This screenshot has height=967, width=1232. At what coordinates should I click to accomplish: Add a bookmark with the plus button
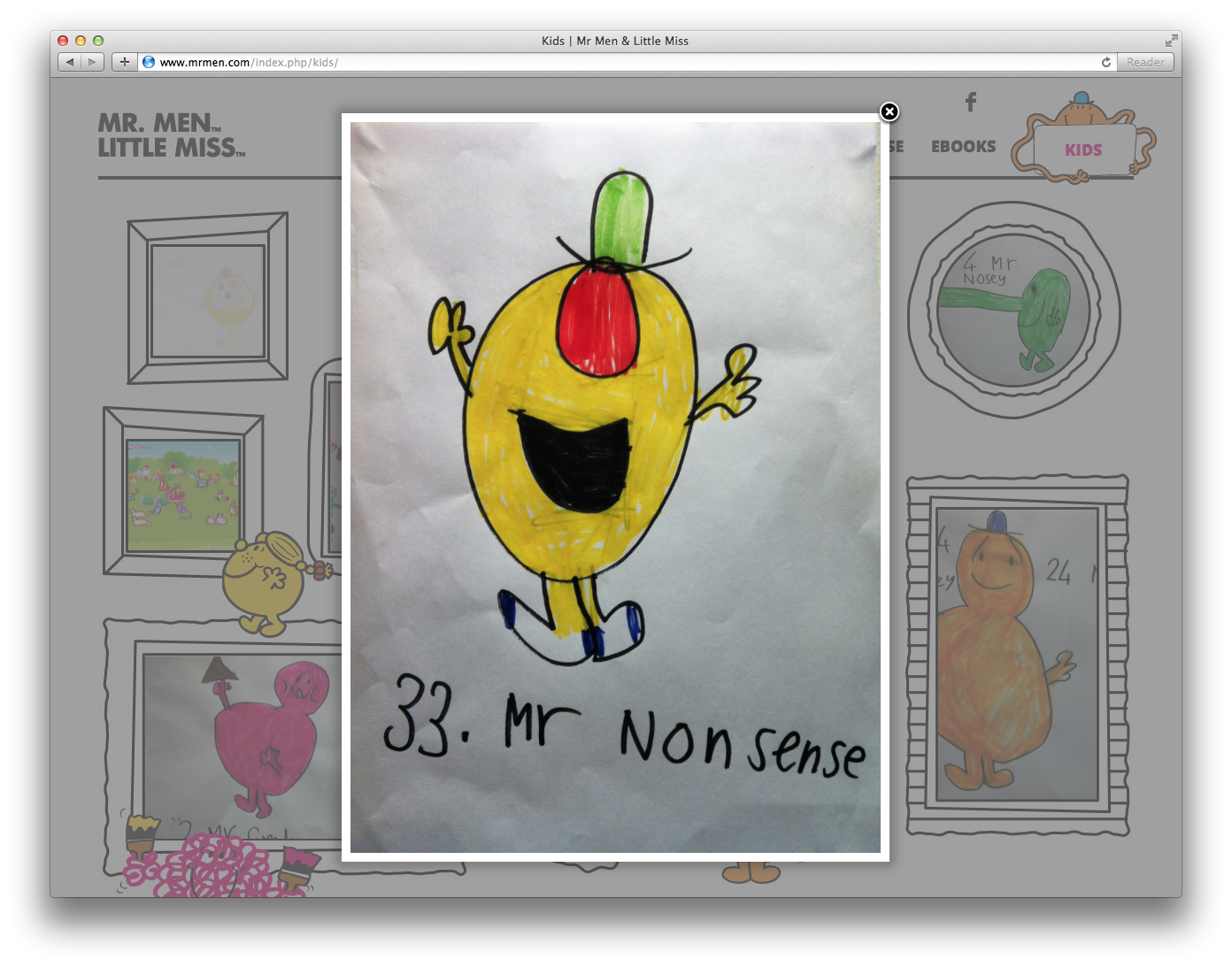pos(125,62)
